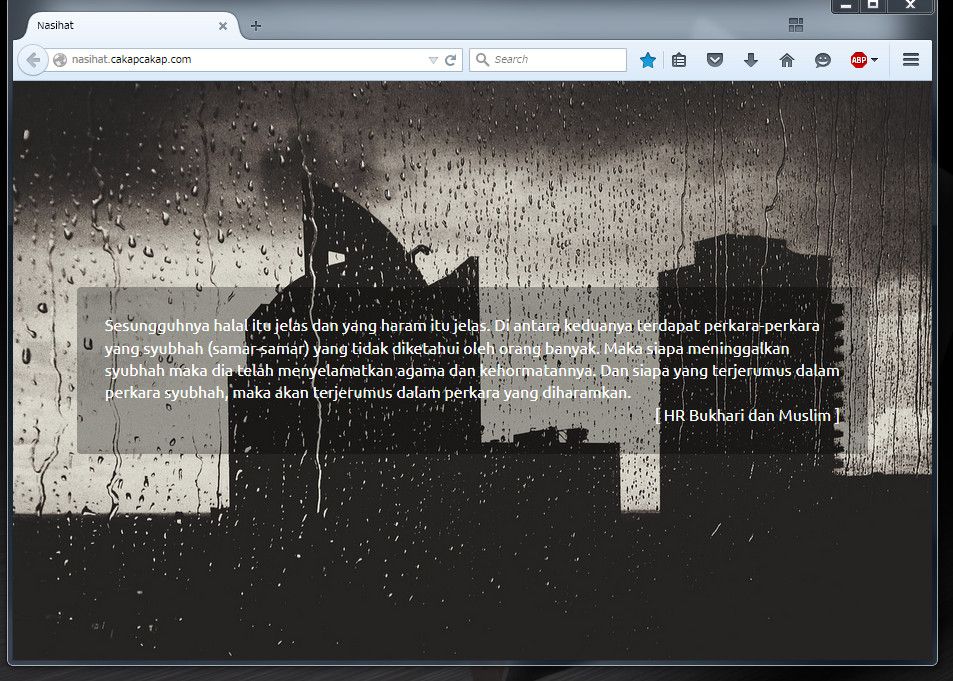The width and height of the screenshot is (953, 681).
Task: Click the page reload button
Action: click(453, 59)
